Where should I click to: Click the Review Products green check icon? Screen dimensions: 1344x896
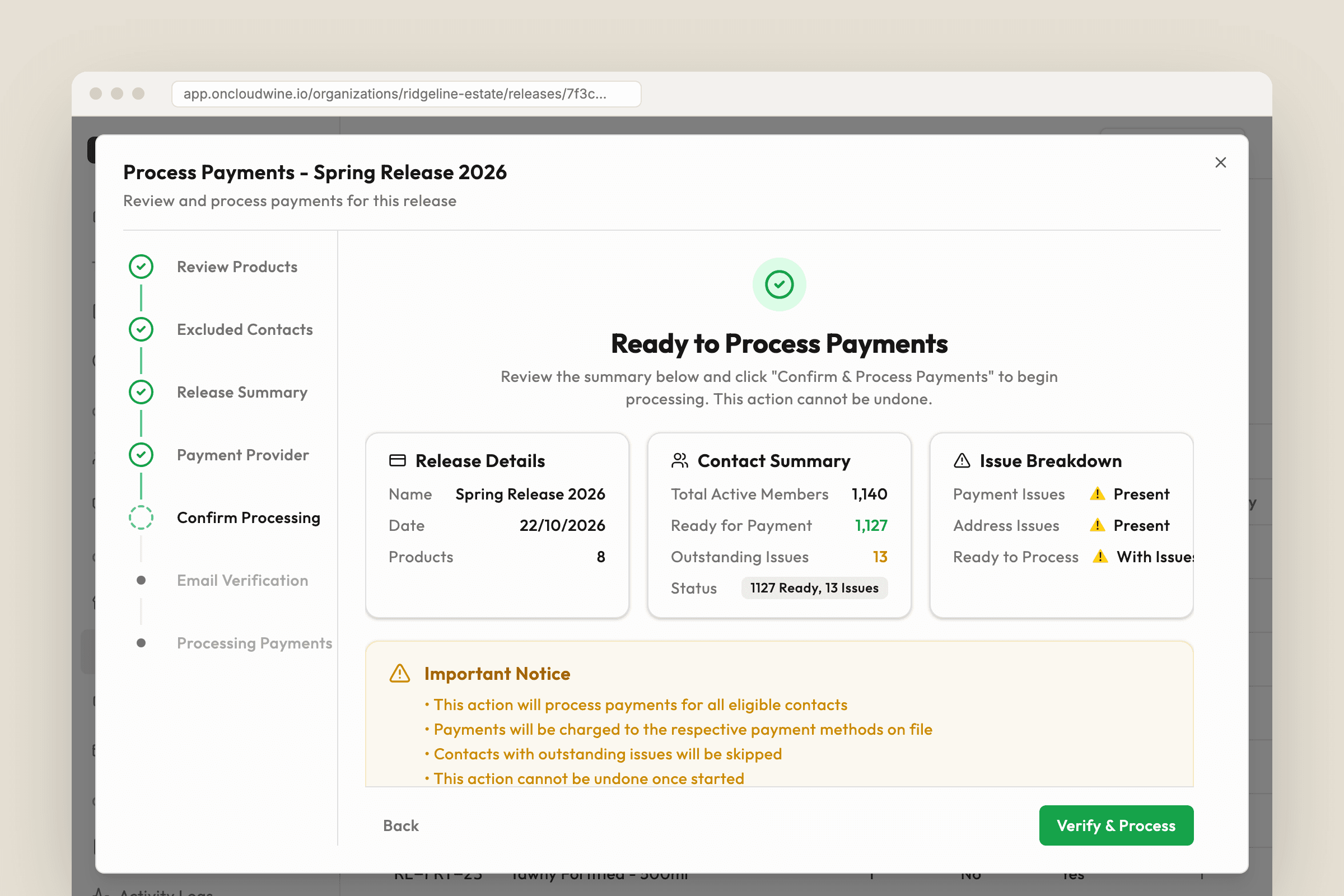coord(141,267)
